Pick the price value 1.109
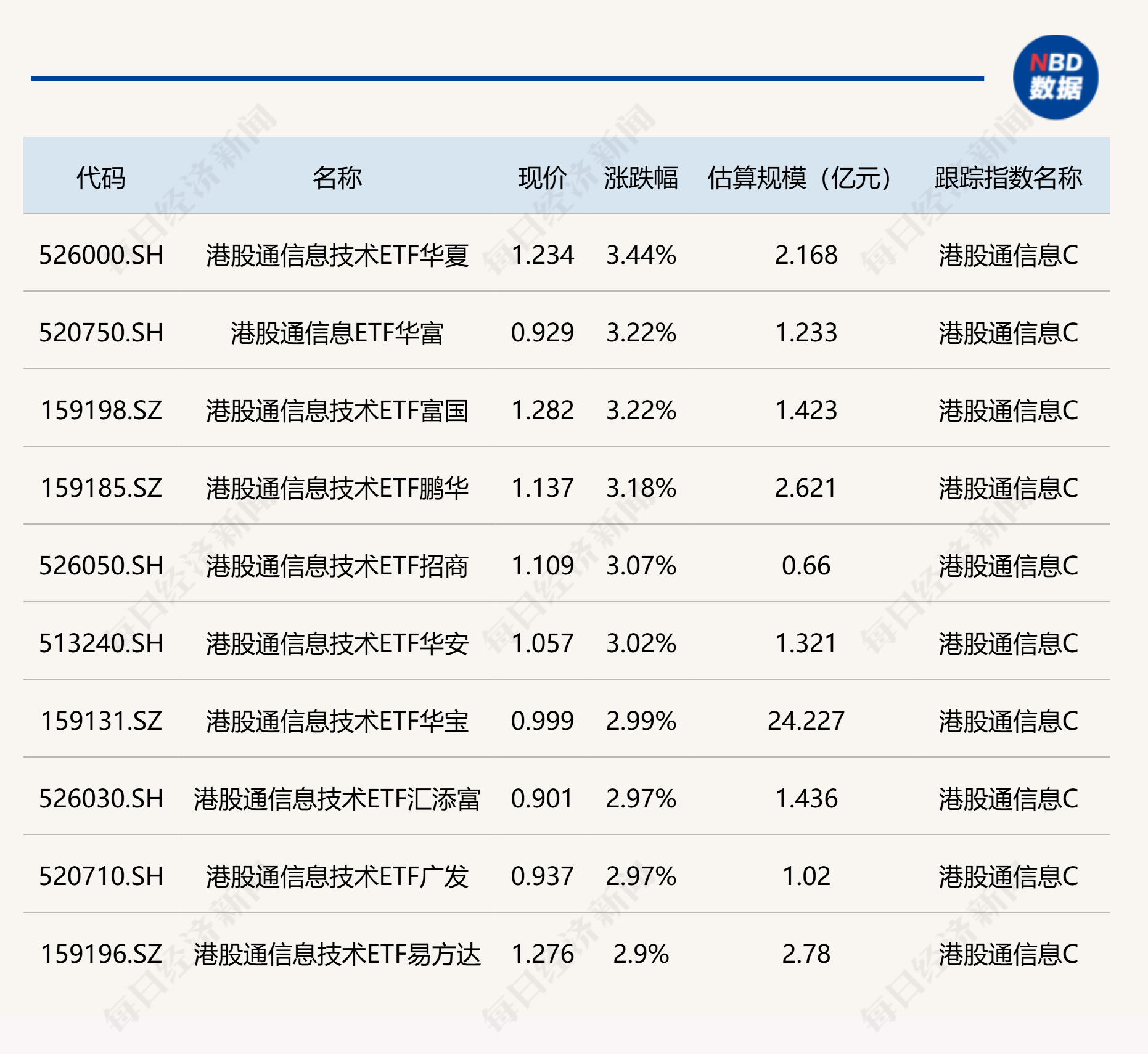The height and width of the screenshot is (1054, 1148). (543, 566)
